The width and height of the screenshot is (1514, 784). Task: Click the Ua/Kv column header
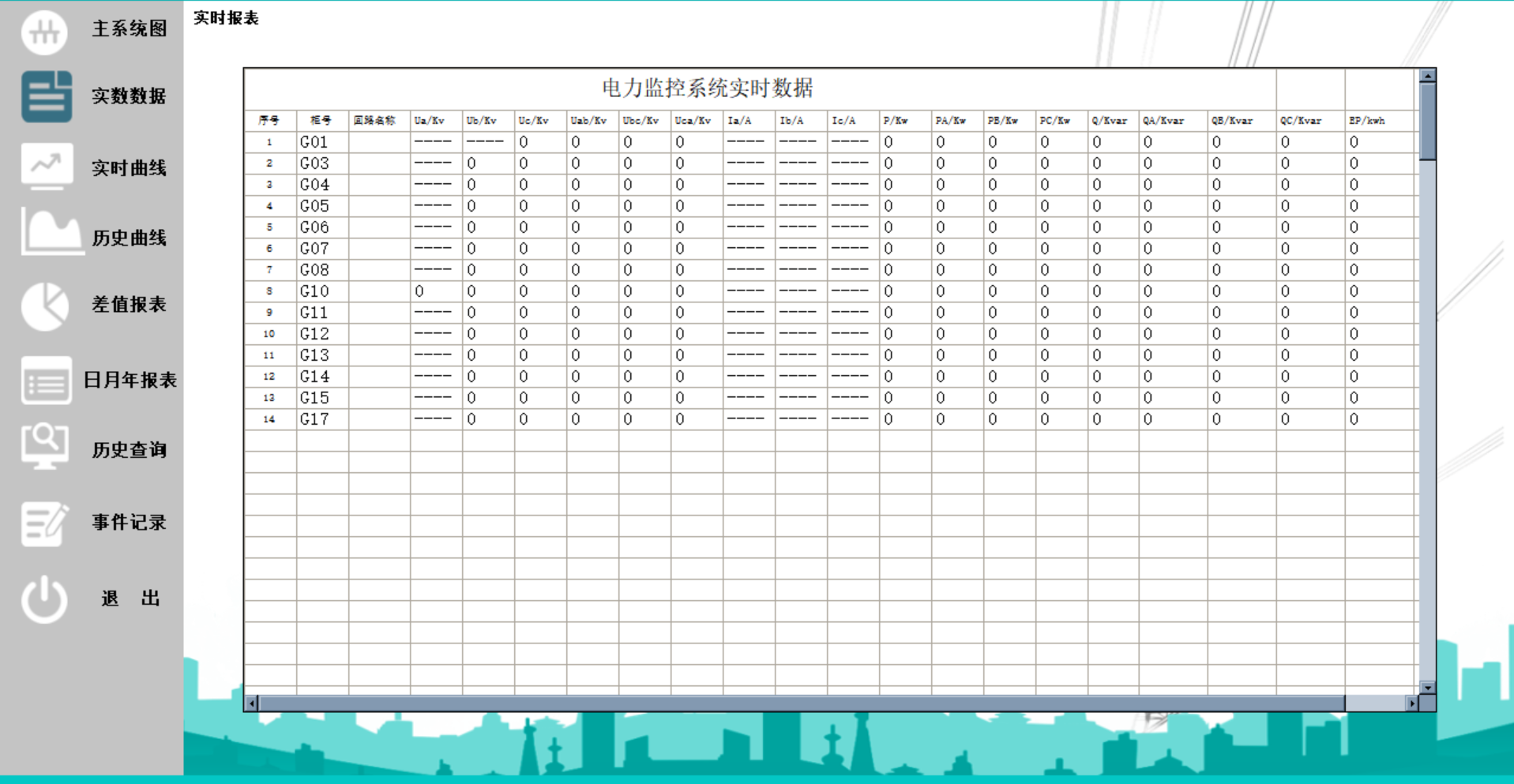coord(430,121)
